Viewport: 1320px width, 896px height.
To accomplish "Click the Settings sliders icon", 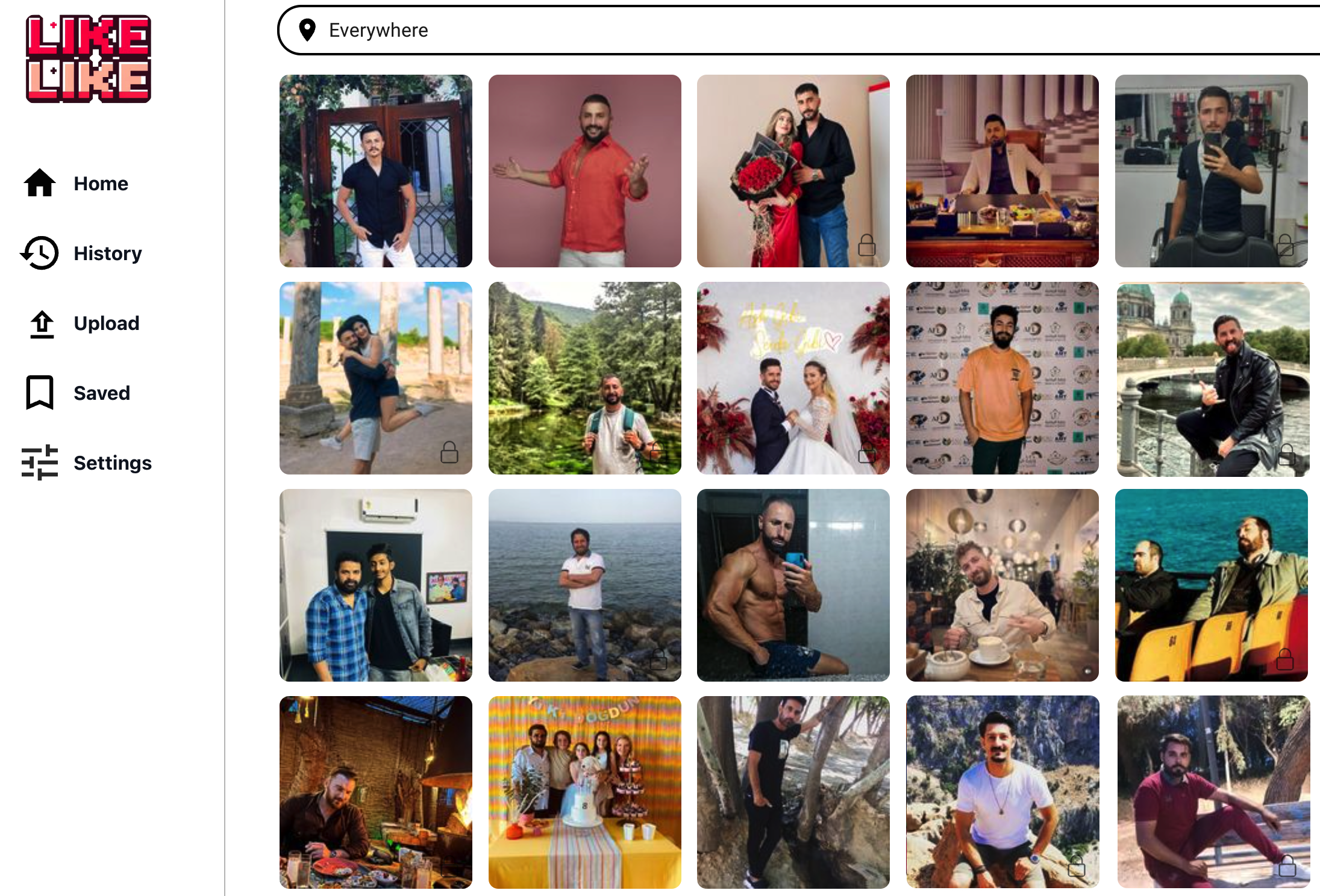I will click(40, 462).
